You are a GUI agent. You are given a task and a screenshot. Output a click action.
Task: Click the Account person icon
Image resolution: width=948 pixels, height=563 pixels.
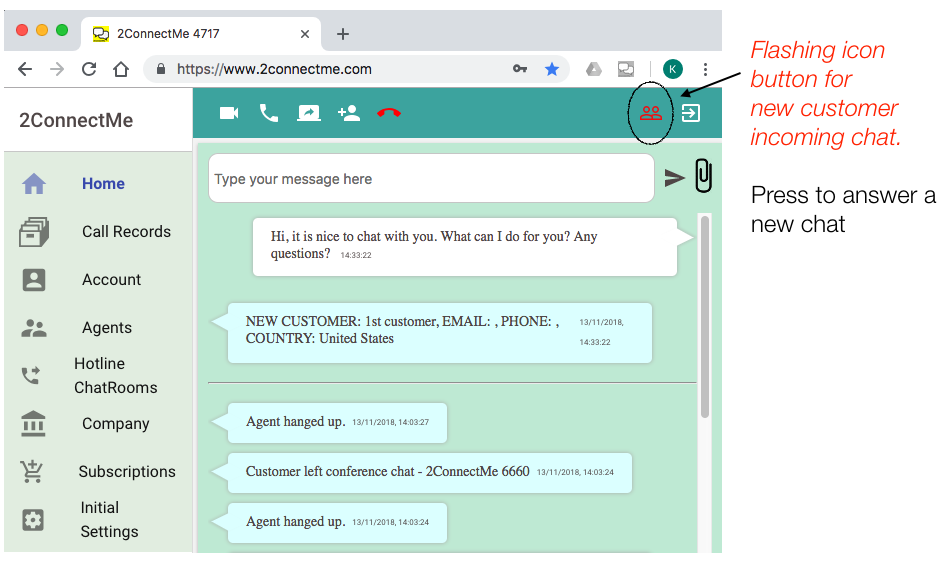34,280
